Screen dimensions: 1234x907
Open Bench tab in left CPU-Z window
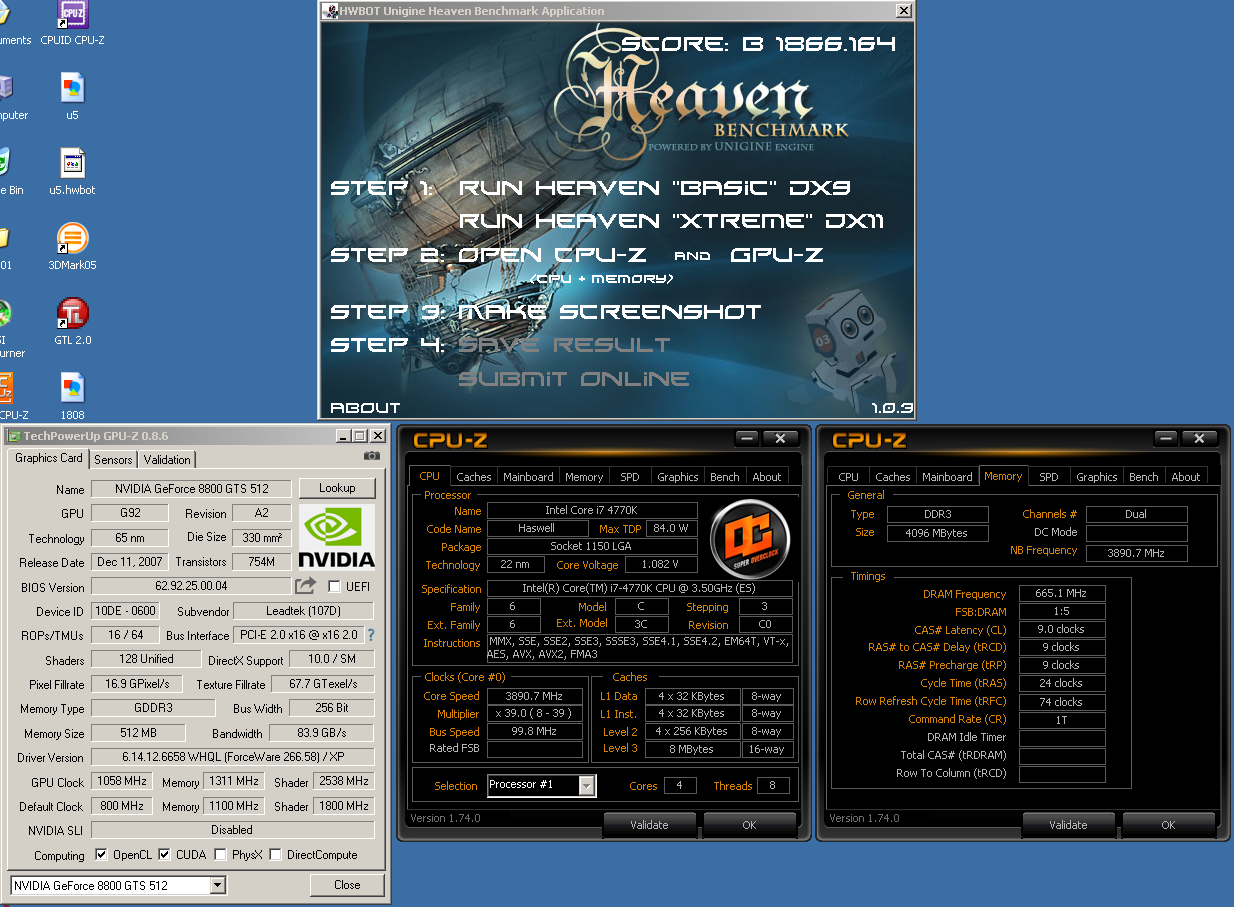pos(725,477)
